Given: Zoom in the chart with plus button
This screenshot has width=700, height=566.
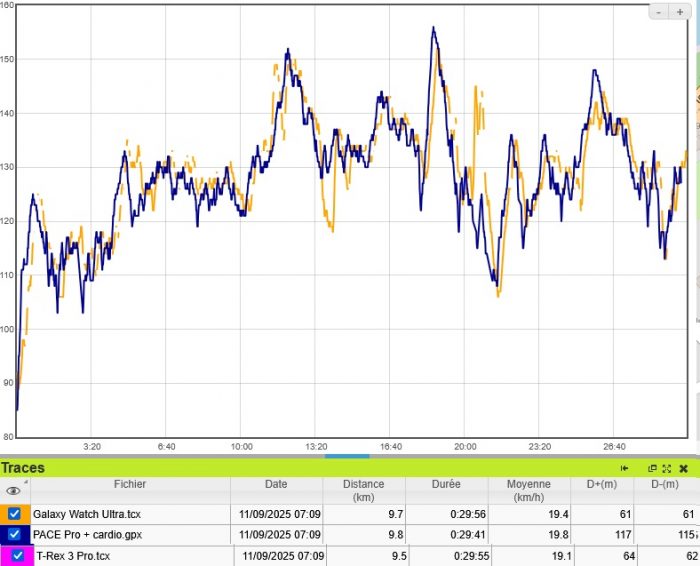Looking at the screenshot, I should coord(681,12).
